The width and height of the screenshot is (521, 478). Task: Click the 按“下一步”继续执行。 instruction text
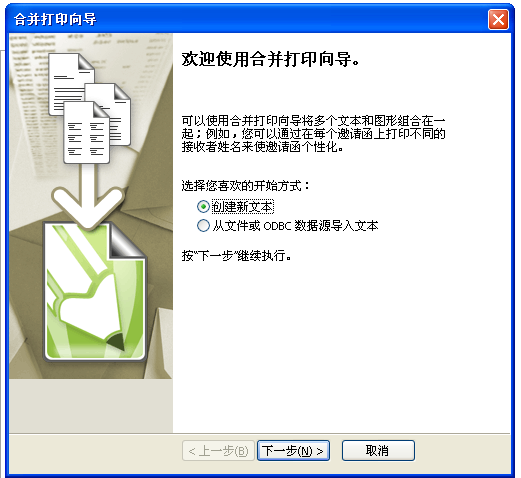(x=237, y=256)
